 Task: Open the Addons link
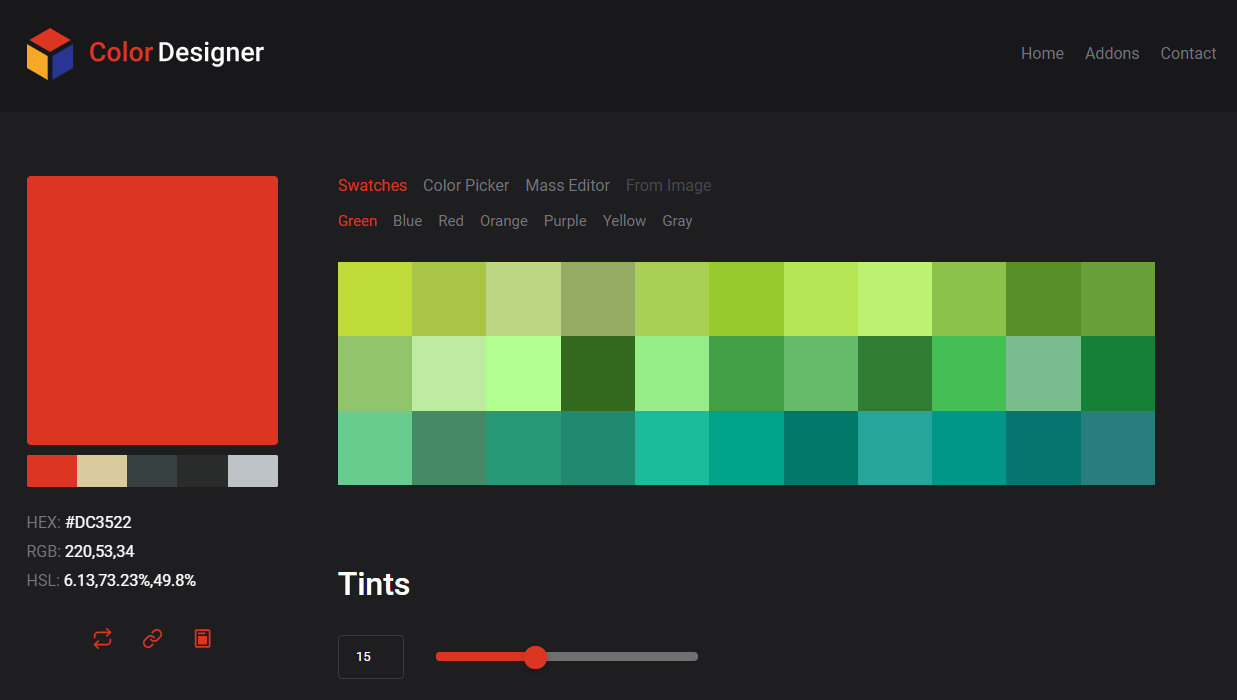coord(1112,54)
